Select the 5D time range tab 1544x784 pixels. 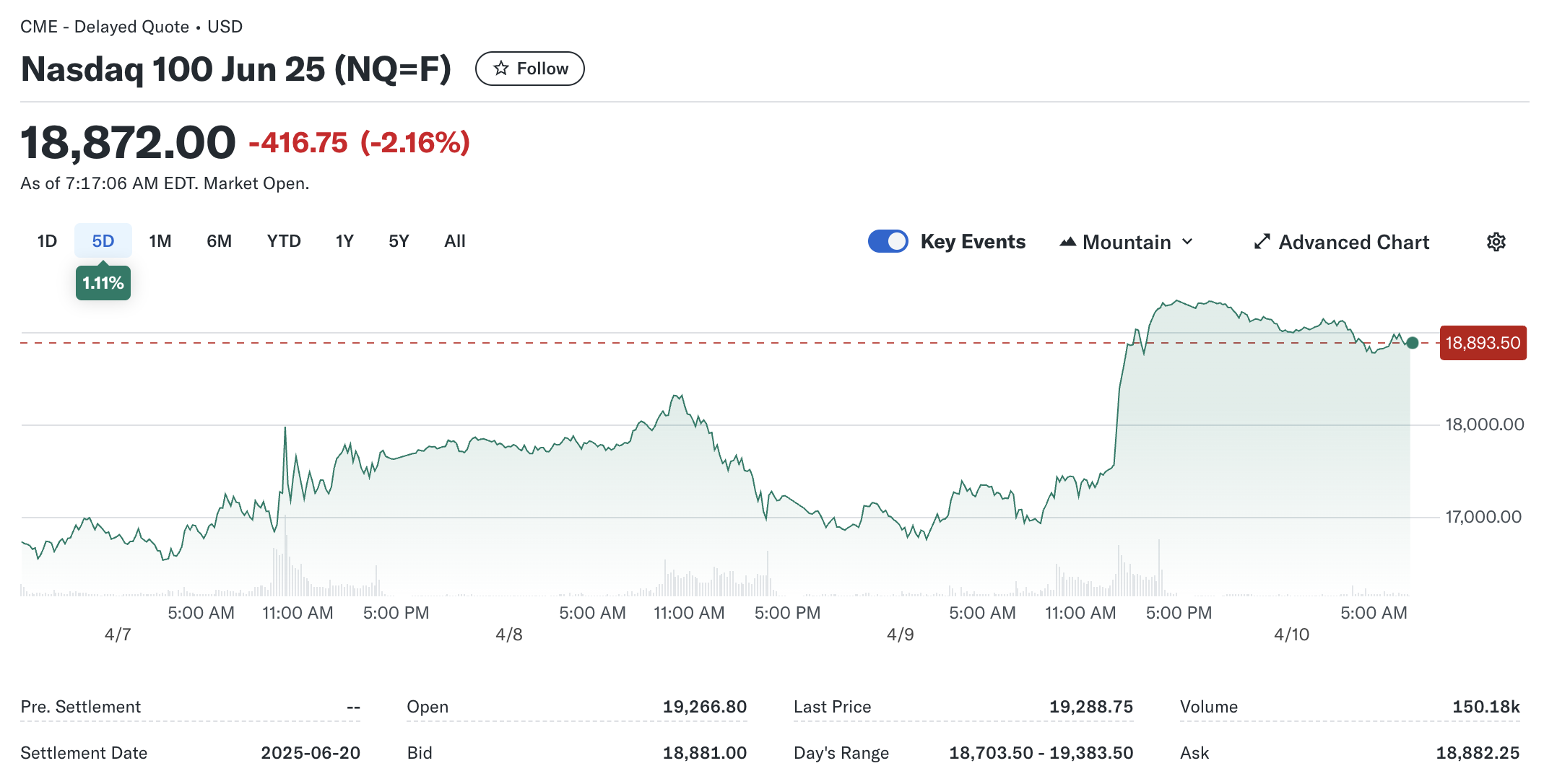(103, 241)
